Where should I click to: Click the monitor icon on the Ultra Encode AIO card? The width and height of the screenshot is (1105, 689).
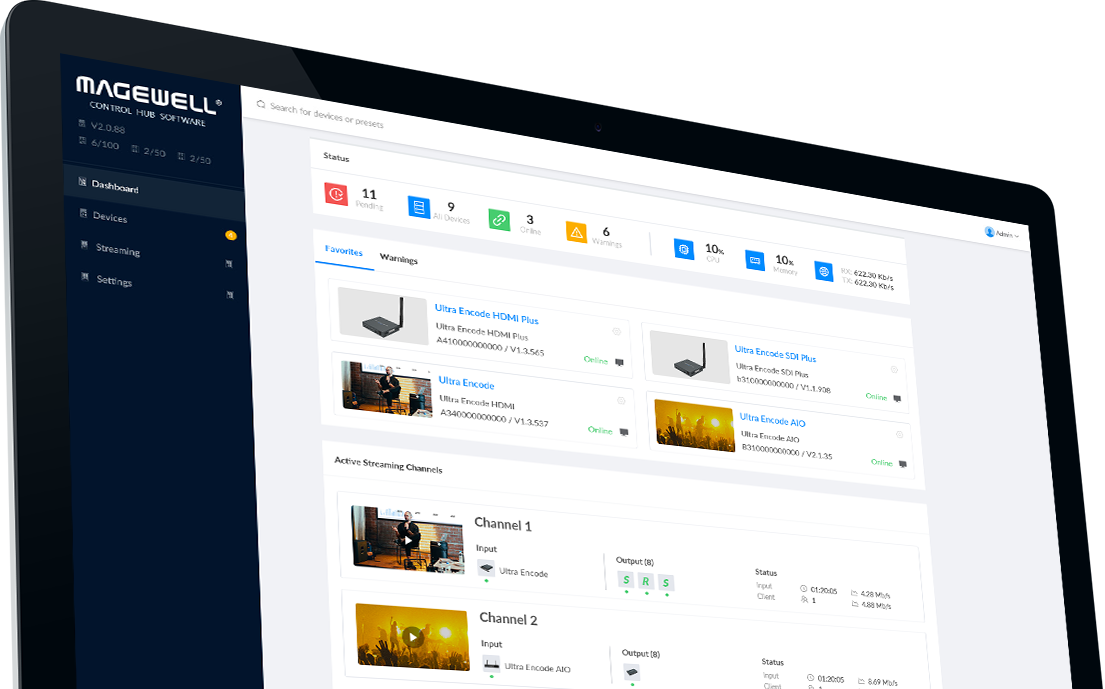click(x=903, y=464)
